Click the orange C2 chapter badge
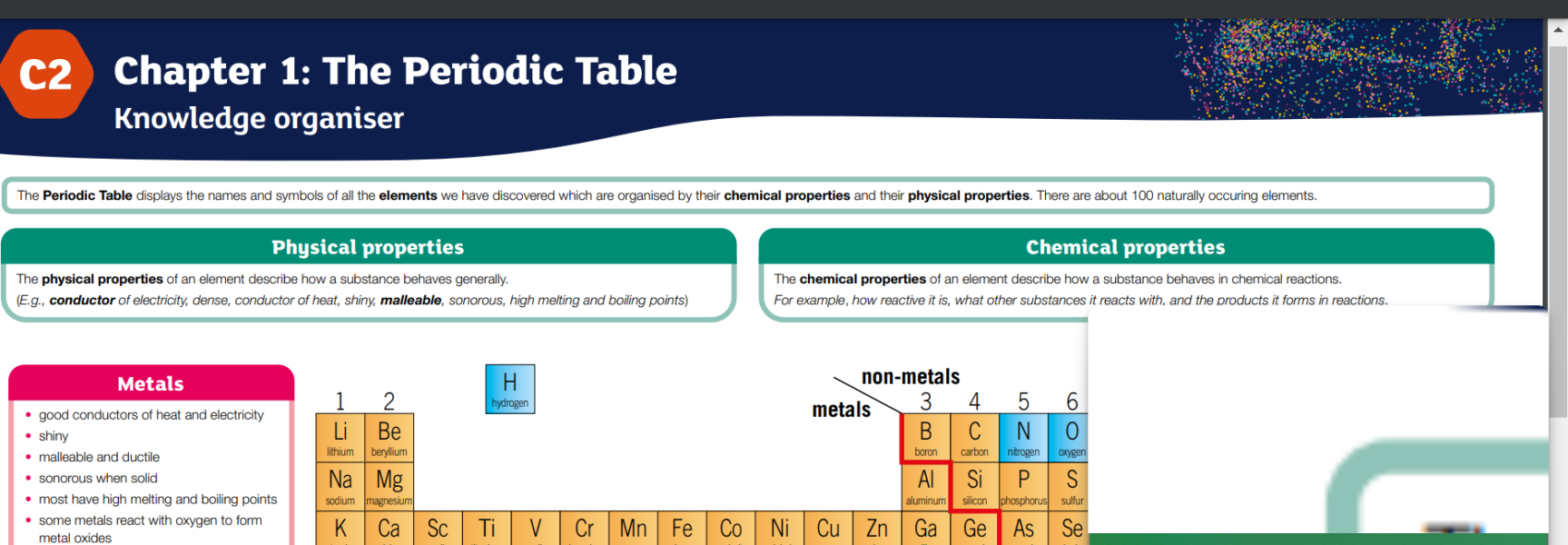Viewport: 1568px width, 545px height. [x=45, y=74]
